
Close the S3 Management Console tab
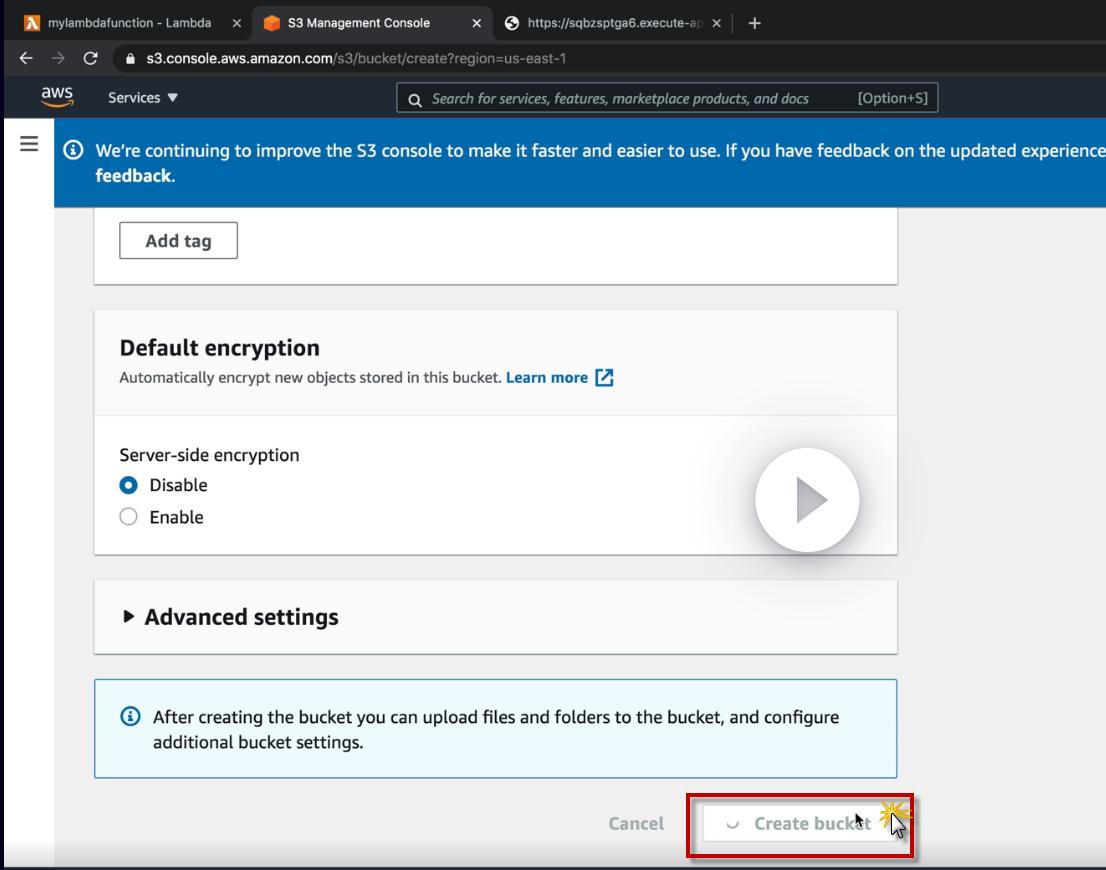click(x=476, y=22)
